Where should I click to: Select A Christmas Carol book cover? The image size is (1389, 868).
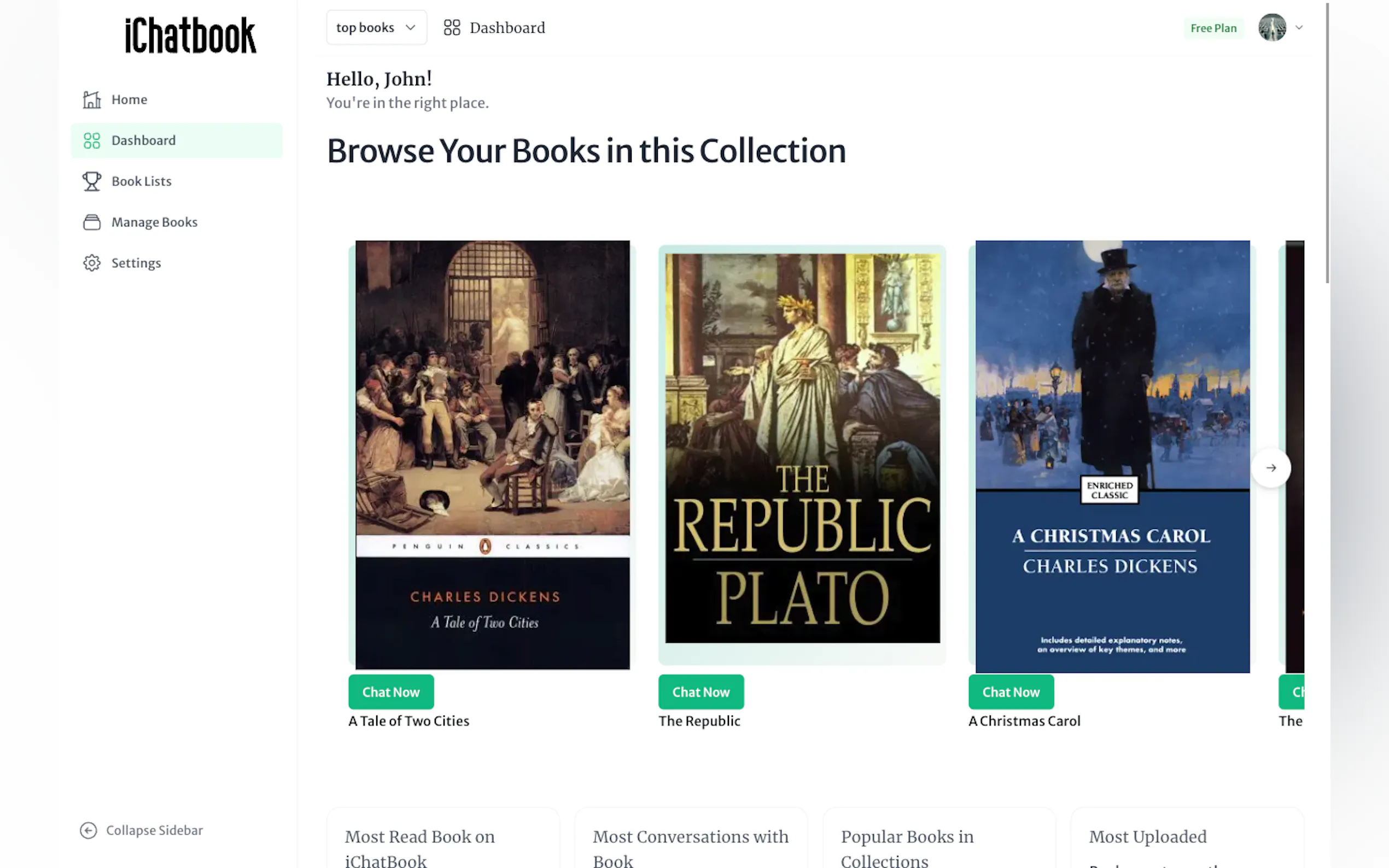click(x=1112, y=456)
